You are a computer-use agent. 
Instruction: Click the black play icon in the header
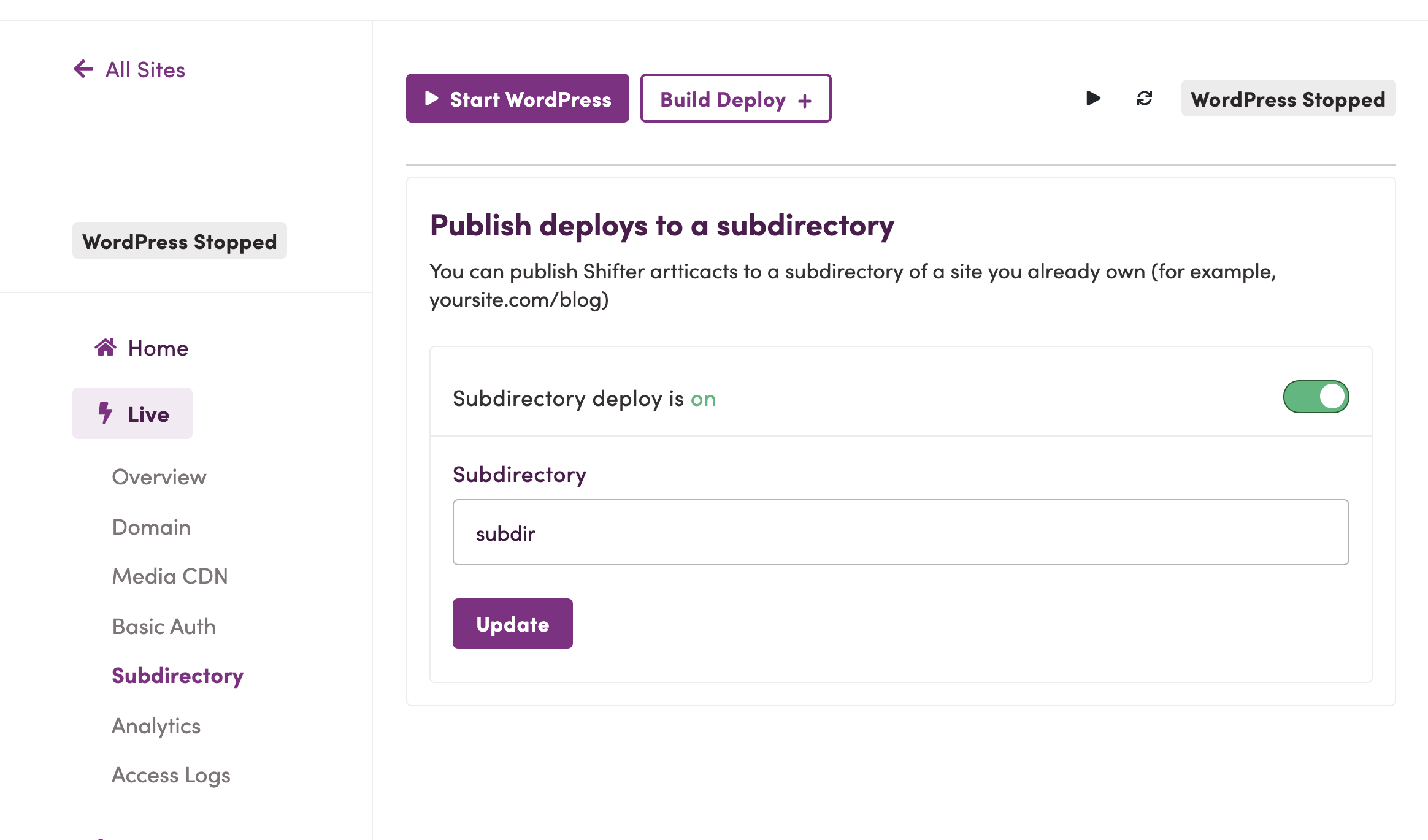[x=1093, y=98]
